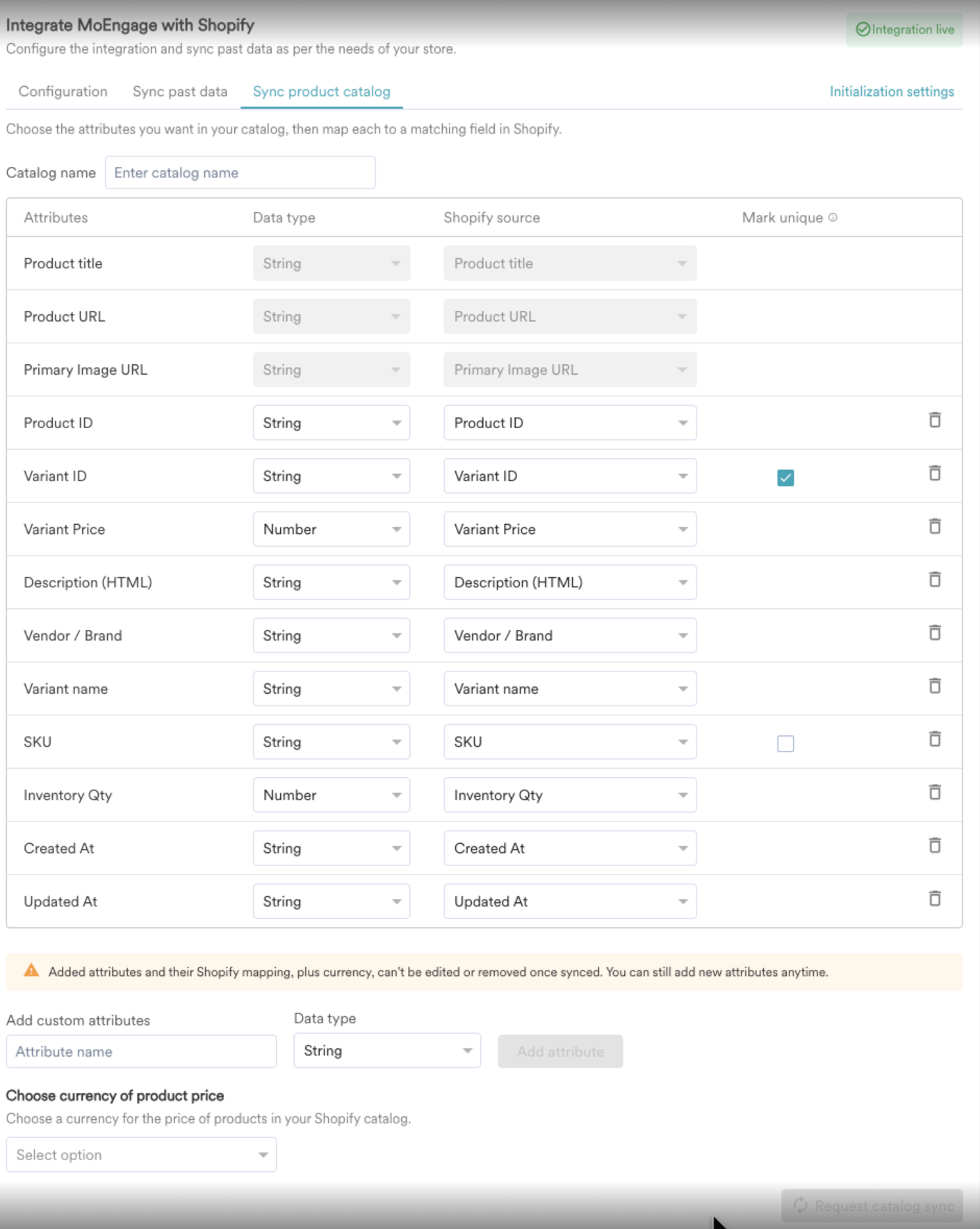The height and width of the screenshot is (1229, 980).
Task: Delete the Variant ID attribute row
Action: click(x=935, y=473)
